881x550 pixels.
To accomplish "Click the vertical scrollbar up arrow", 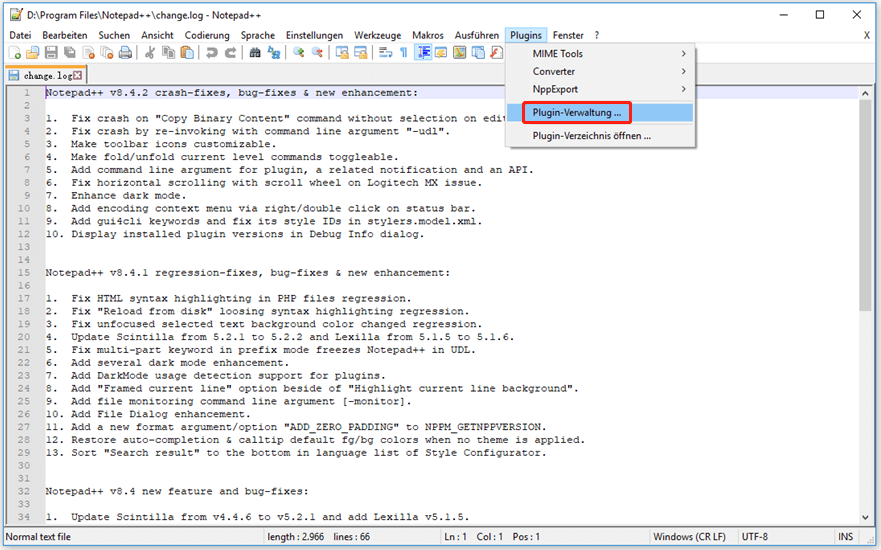I will point(865,93).
